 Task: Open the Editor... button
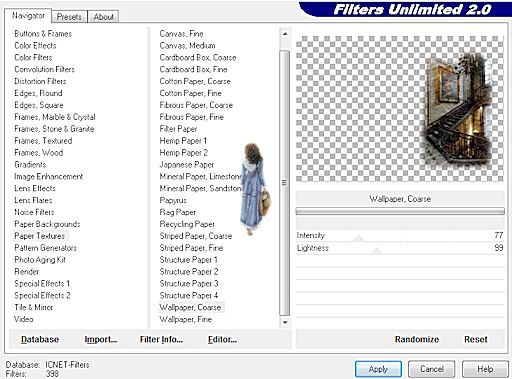pos(222,339)
